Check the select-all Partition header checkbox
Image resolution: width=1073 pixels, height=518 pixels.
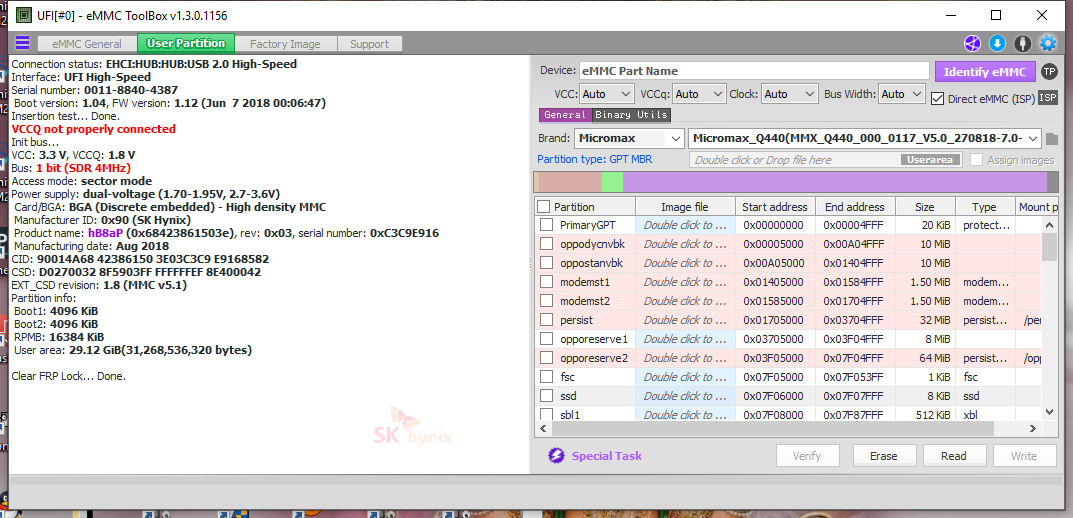click(x=543, y=207)
